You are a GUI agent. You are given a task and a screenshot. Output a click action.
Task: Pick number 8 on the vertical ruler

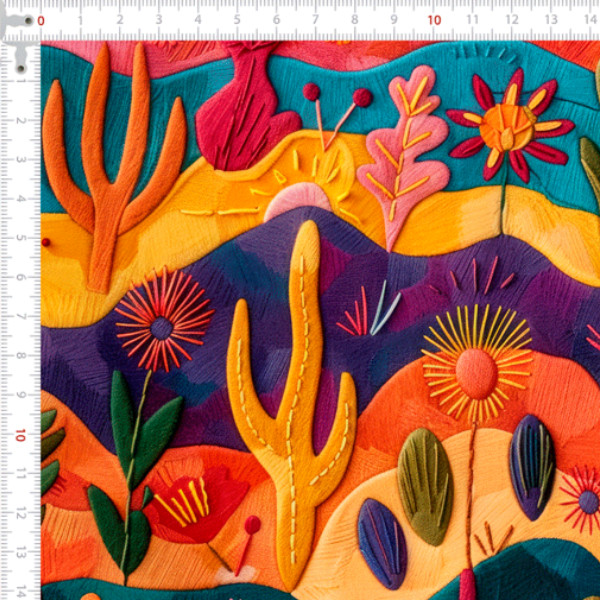(20, 356)
